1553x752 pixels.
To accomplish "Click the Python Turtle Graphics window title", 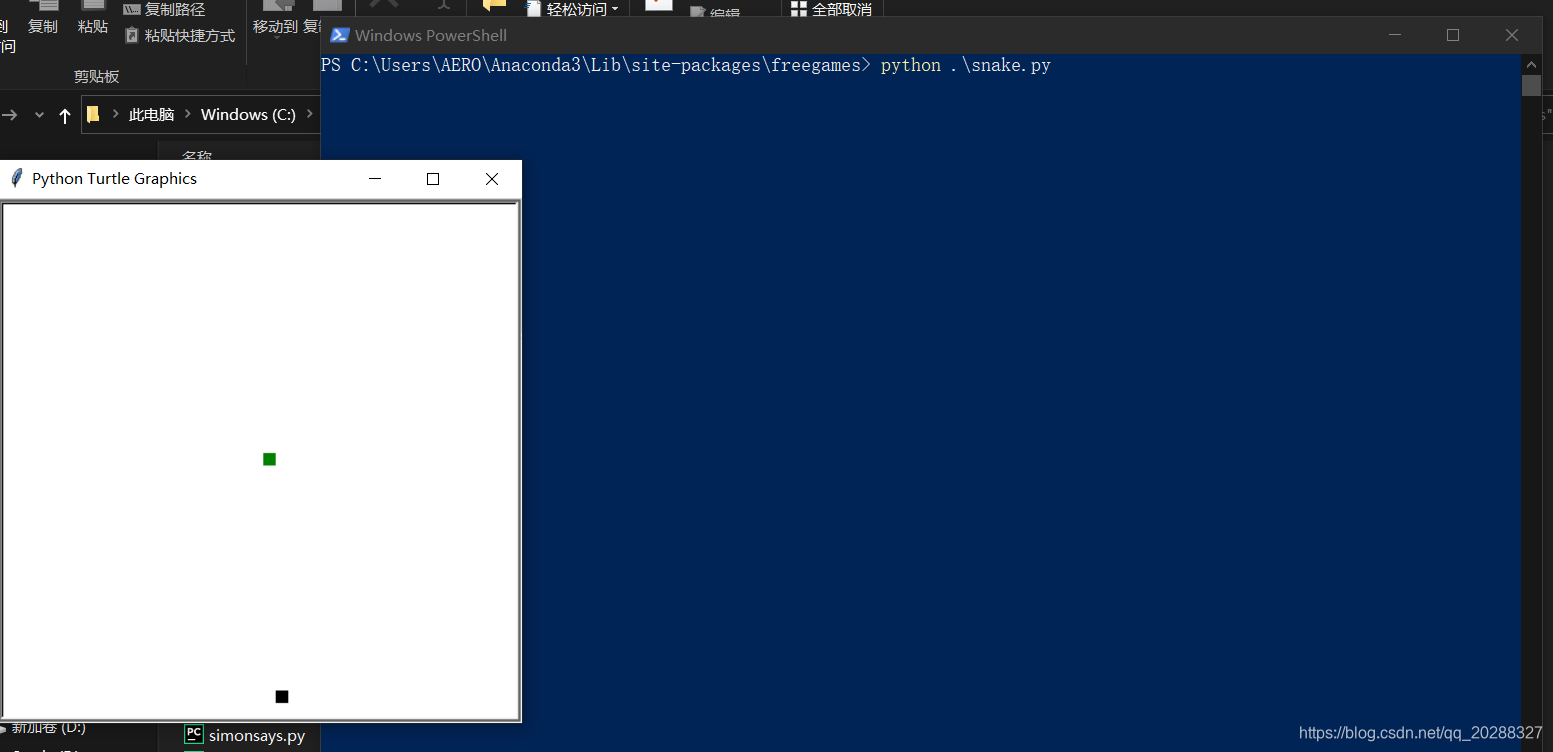I will tap(114, 179).
